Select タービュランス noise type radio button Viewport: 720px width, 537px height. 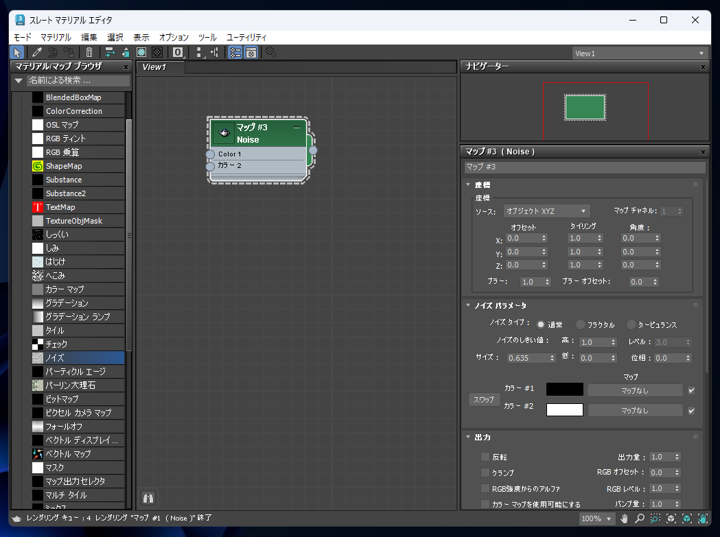pos(631,325)
